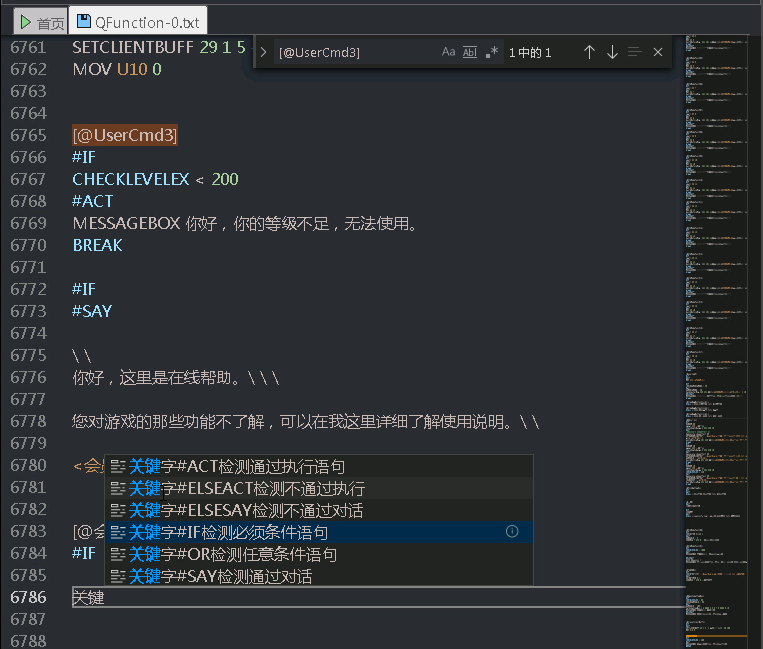Click #SAY on line 6773
The height and width of the screenshot is (649, 763).
[x=92, y=311]
